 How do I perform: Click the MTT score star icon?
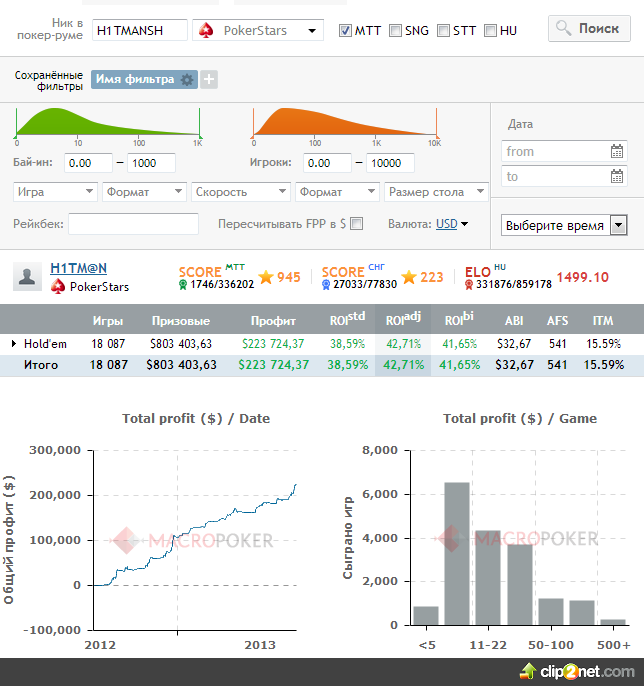click(266, 277)
